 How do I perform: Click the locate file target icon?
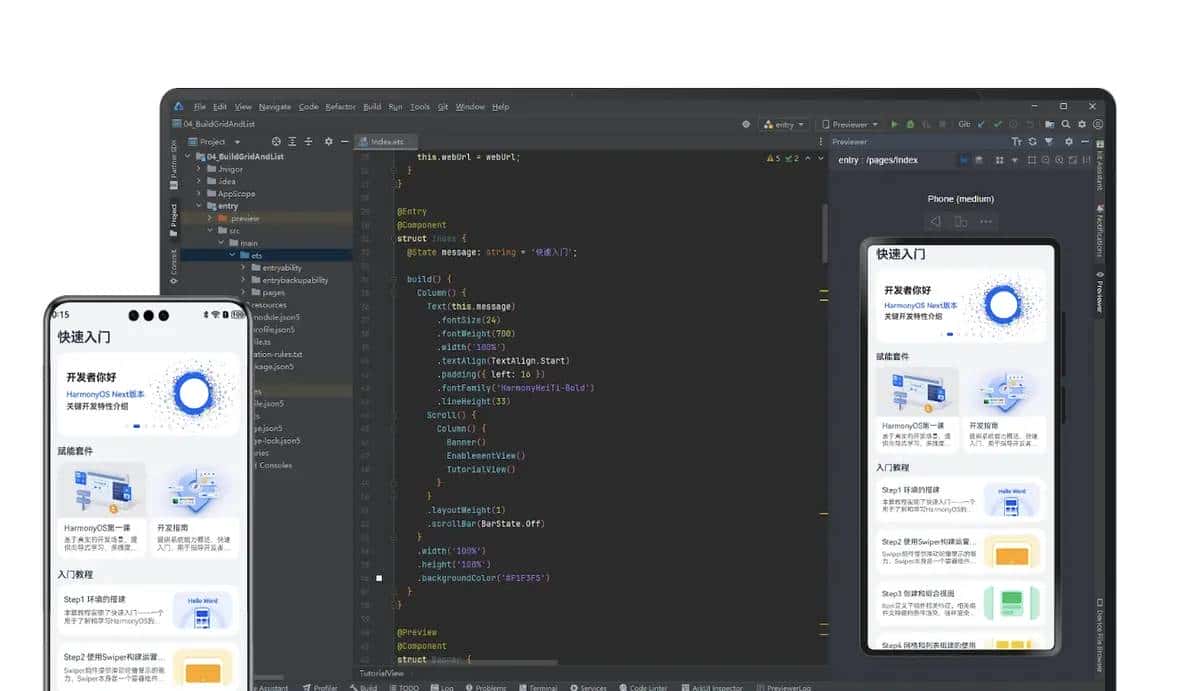(276, 142)
